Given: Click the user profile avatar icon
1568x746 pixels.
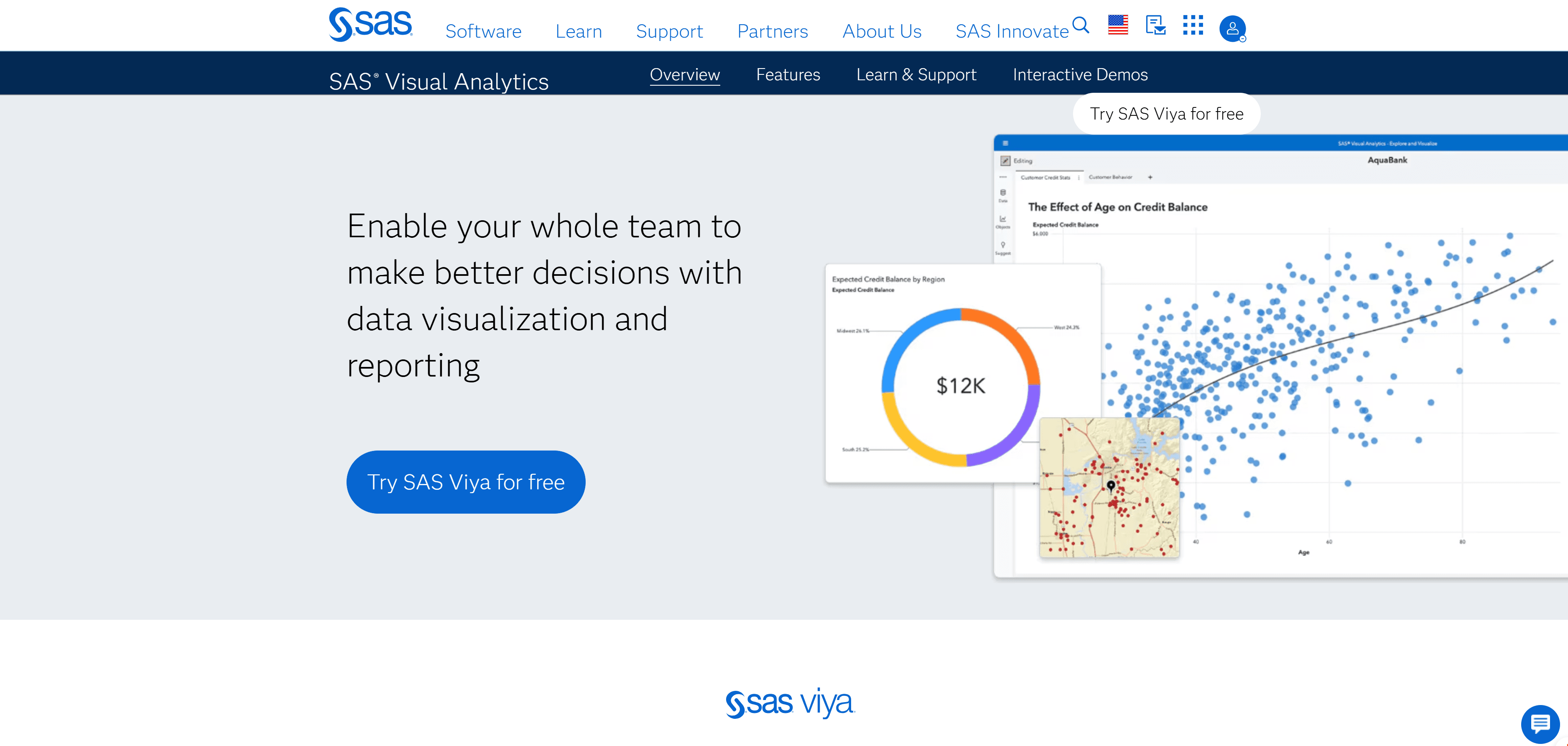Looking at the screenshot, I should pos(1233,28).
